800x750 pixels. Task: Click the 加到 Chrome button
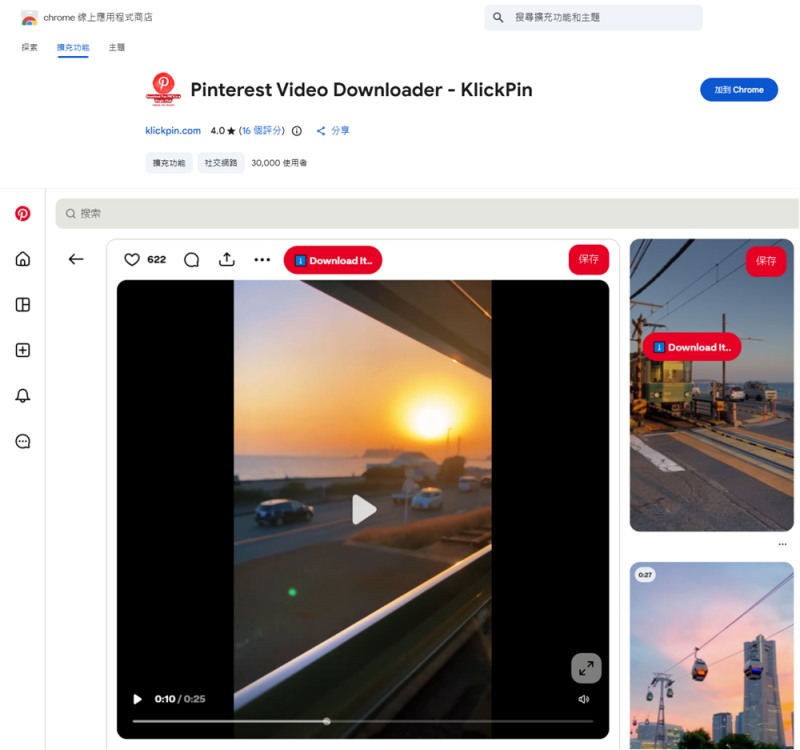[x=738, y=90]
